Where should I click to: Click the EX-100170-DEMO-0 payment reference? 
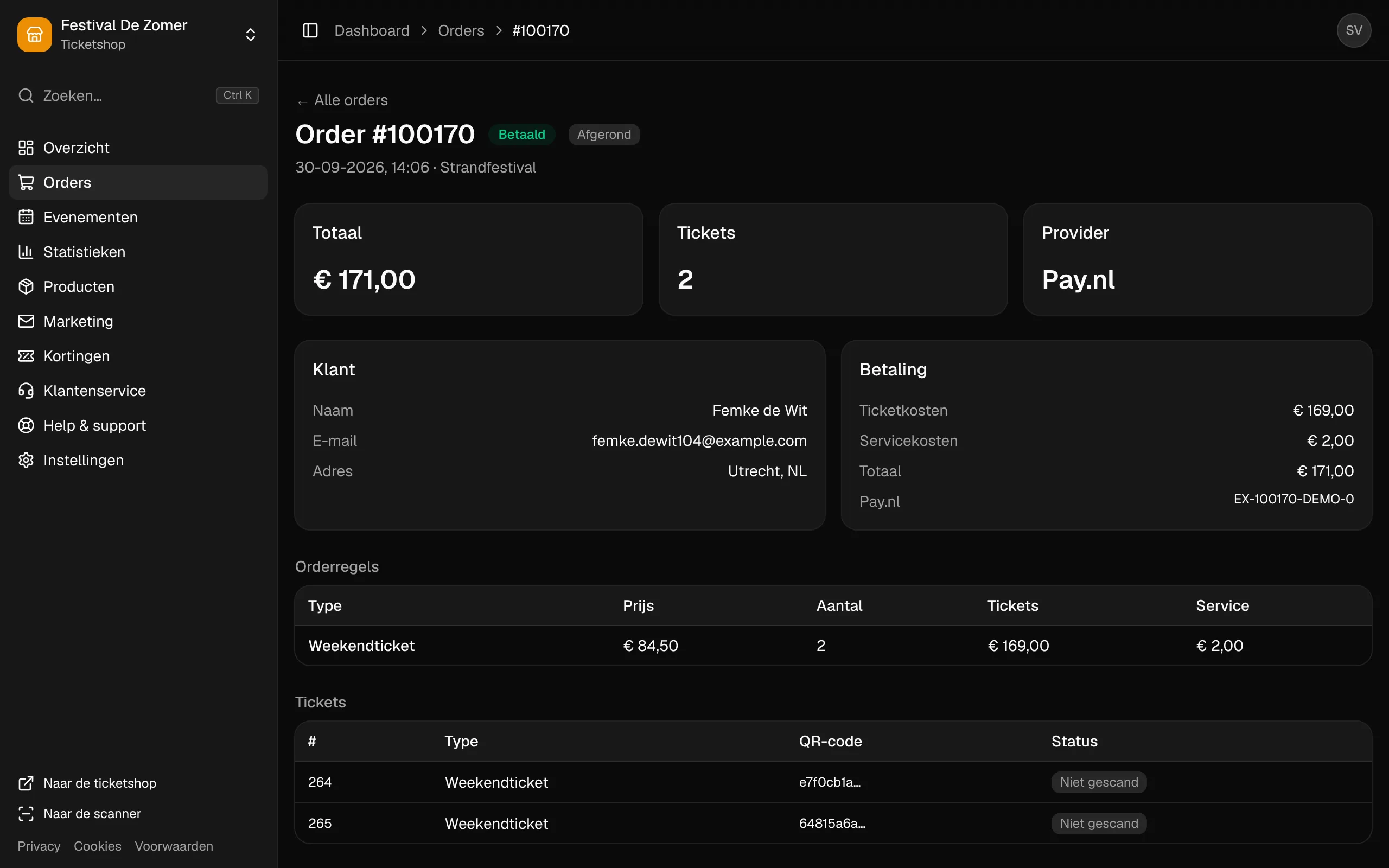(1294, 499)
